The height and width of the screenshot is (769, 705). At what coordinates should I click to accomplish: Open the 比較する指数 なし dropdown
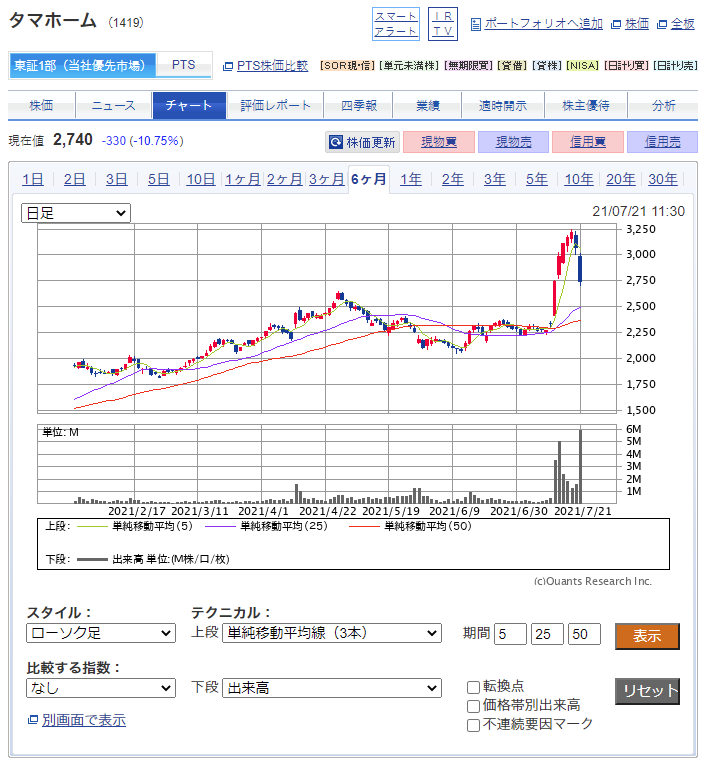coord(101,688)
